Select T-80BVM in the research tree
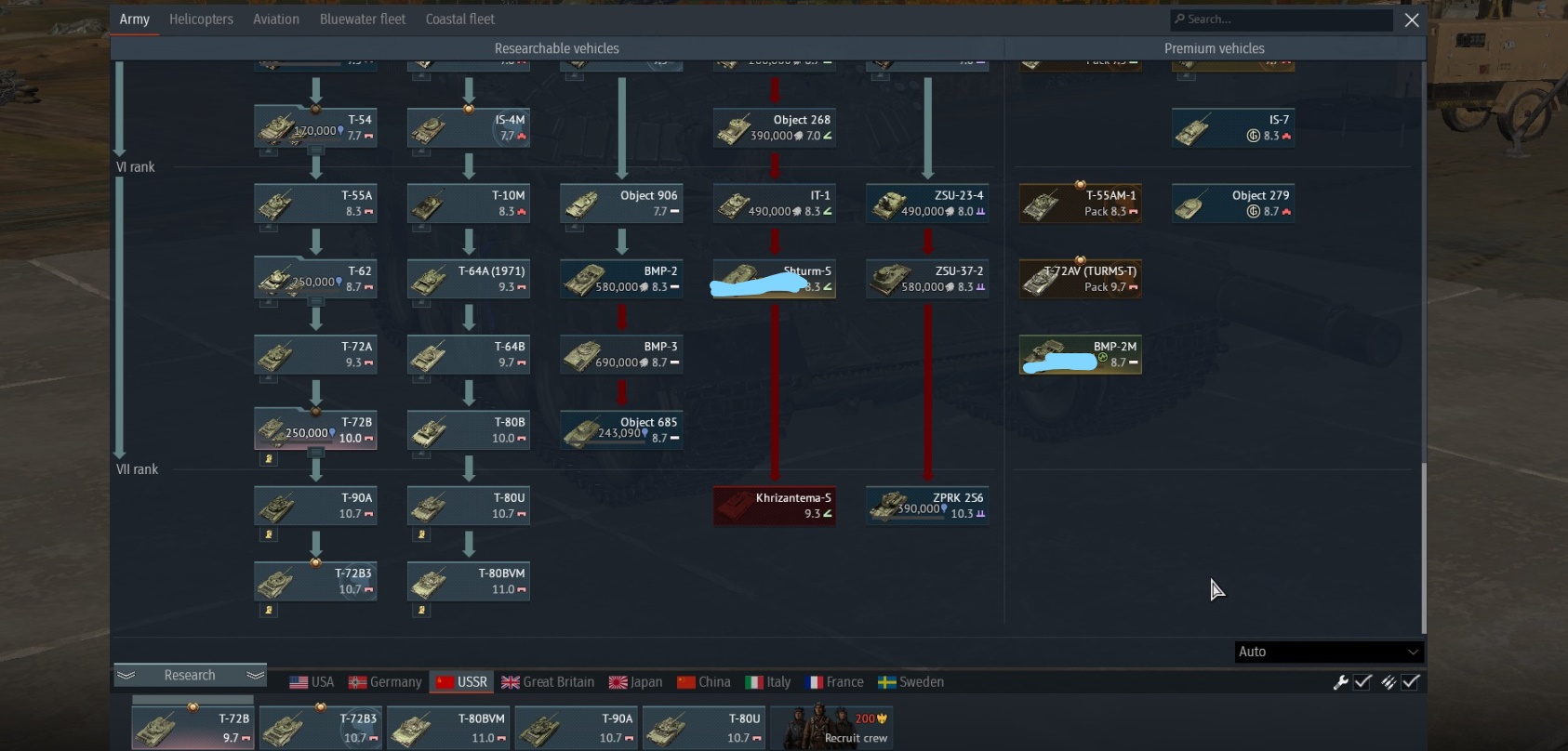 tap(469, 581)
